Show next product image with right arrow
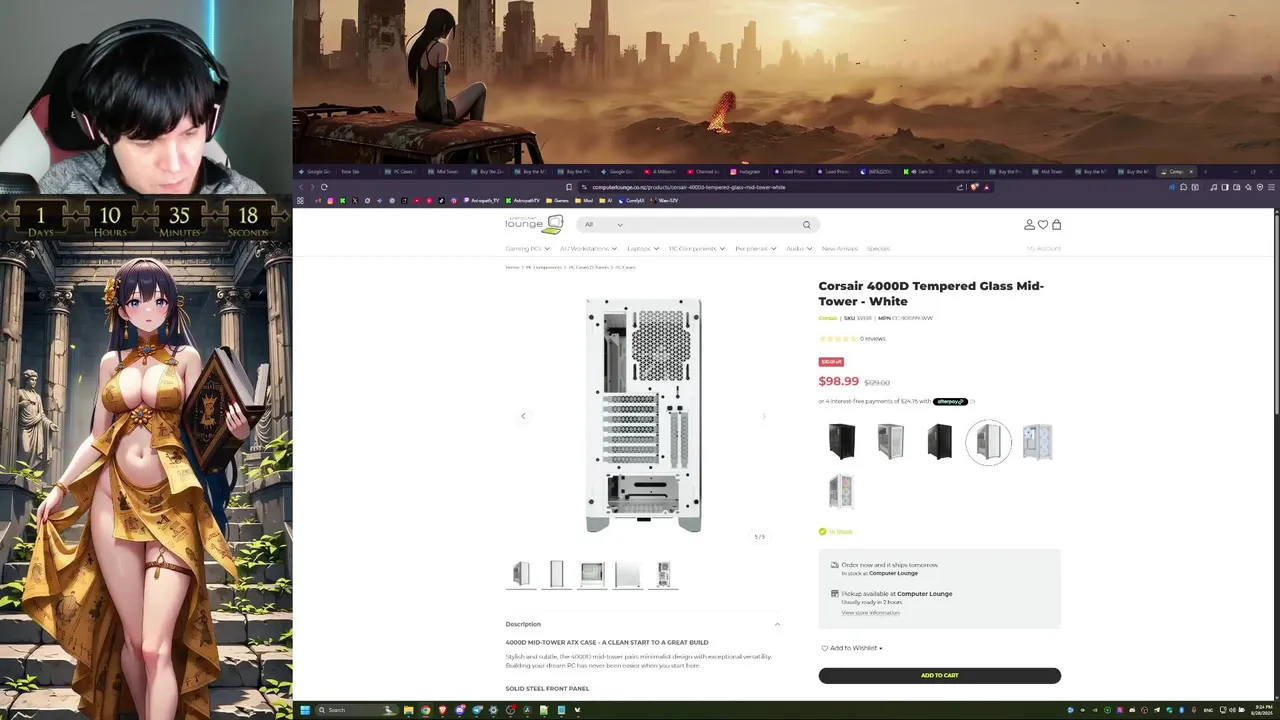Viewport: 1280px width, 720px height. (x=764, y=416)
